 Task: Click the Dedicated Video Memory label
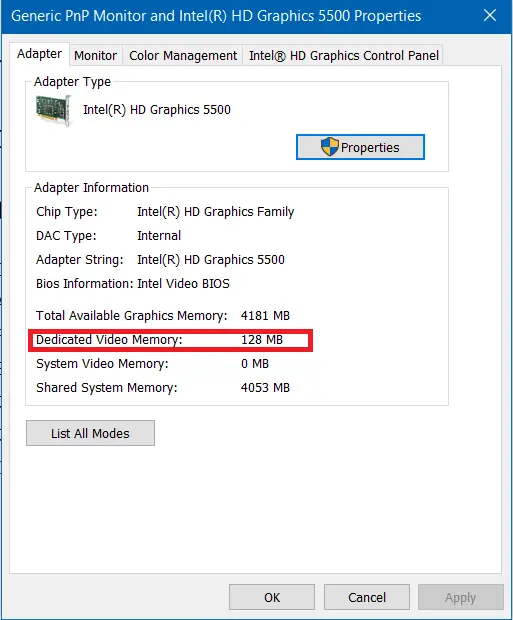[x=109, y=340]
